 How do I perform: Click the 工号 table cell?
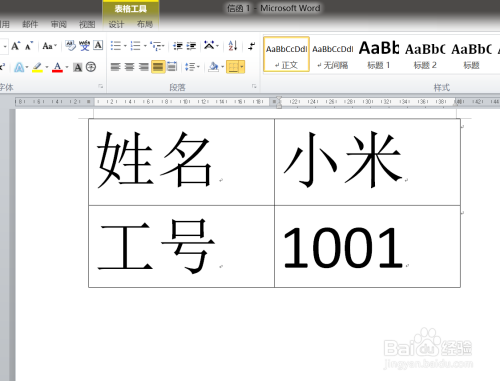[181, 246]
